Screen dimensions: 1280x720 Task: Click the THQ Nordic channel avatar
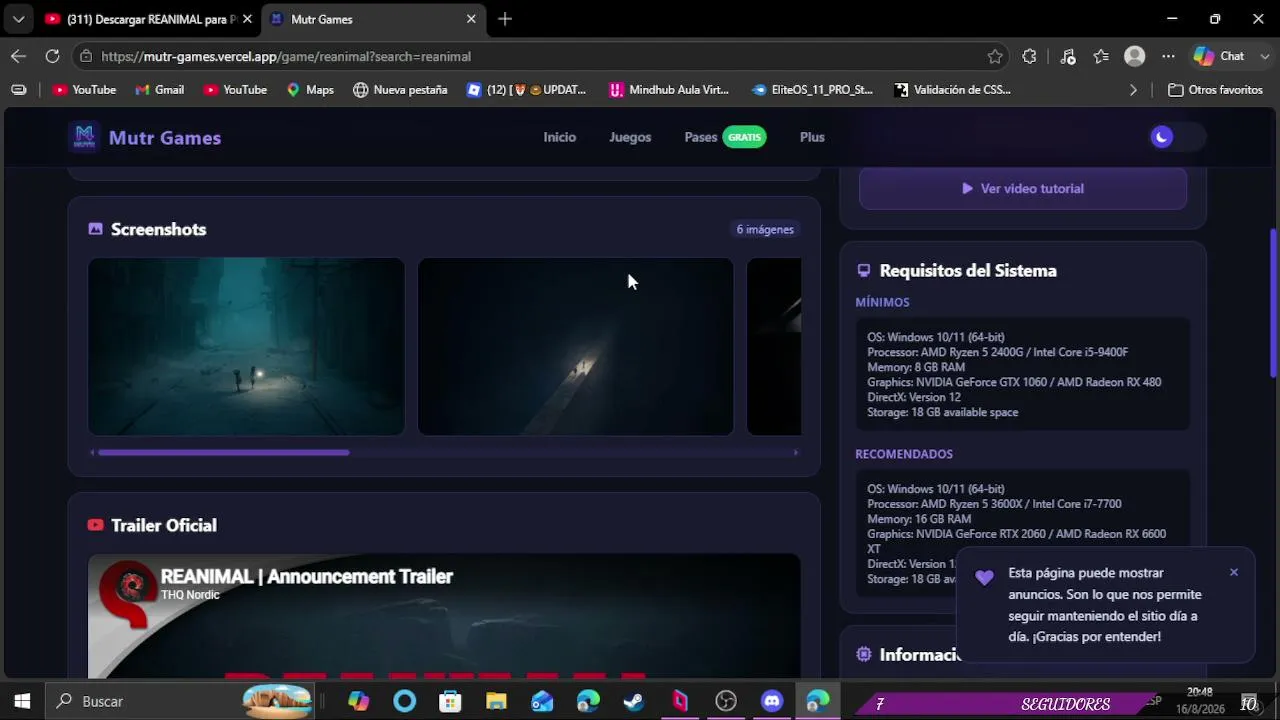click(129, 586)
